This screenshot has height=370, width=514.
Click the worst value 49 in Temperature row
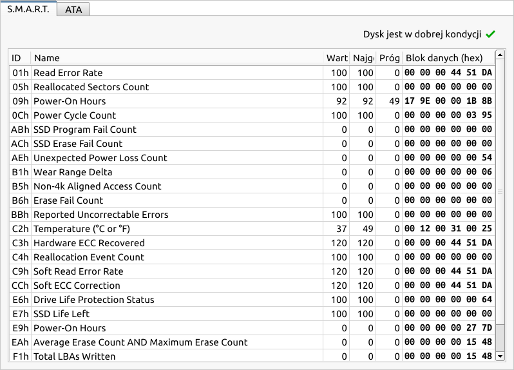pyautogui.click(x=368, y=229)
